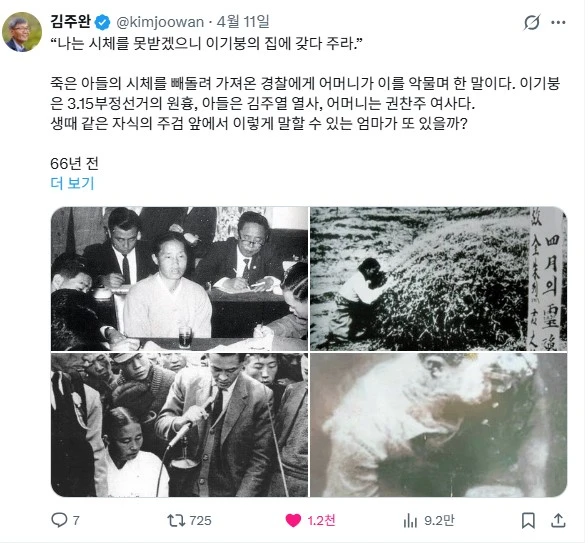Open the 4월 11일 post date link

coord(243,22)
